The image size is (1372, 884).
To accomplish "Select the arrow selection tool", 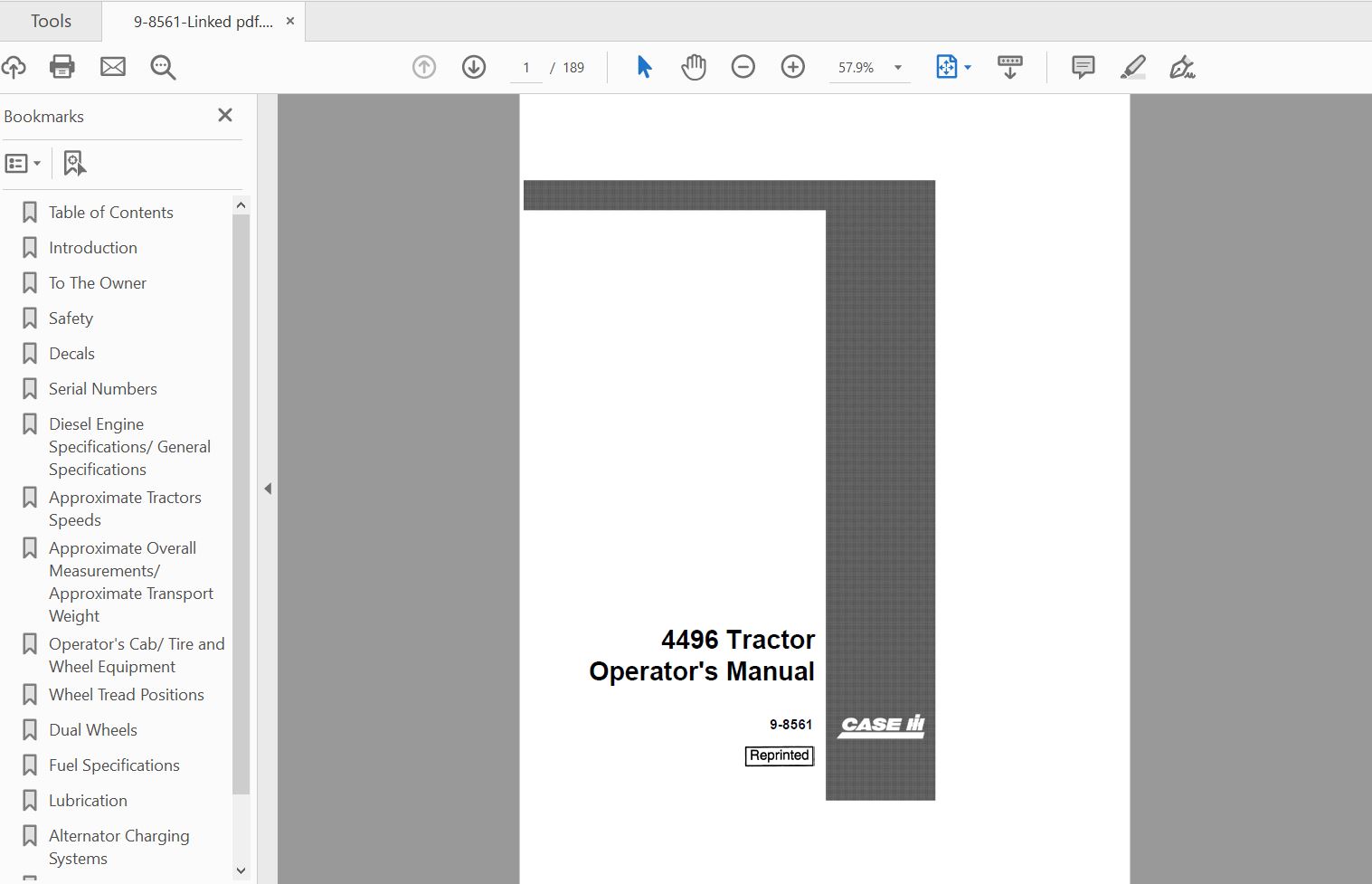I will click(x=644, y=66).
